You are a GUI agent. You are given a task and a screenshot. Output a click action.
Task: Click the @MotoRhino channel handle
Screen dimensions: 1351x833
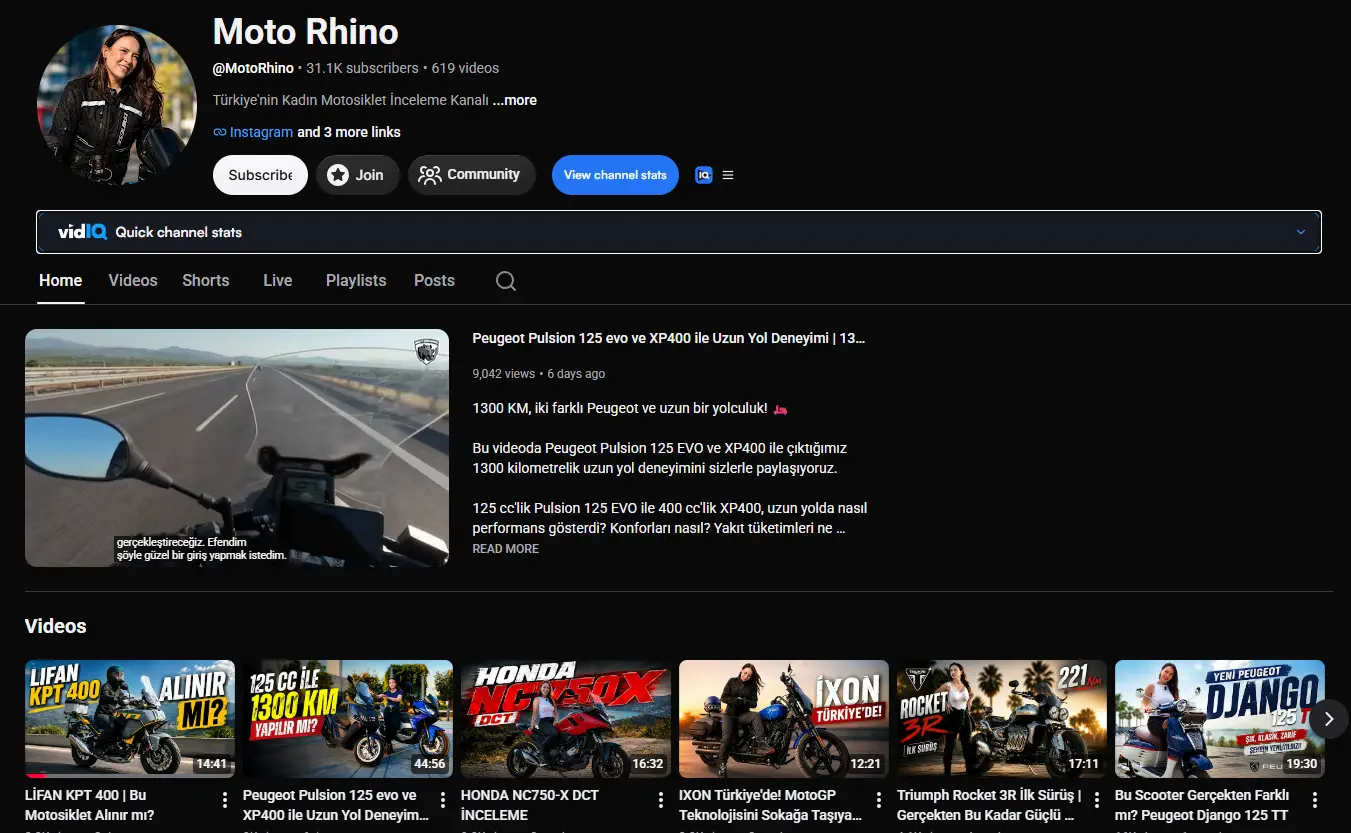pyautogui.click(x=254, y=68)
